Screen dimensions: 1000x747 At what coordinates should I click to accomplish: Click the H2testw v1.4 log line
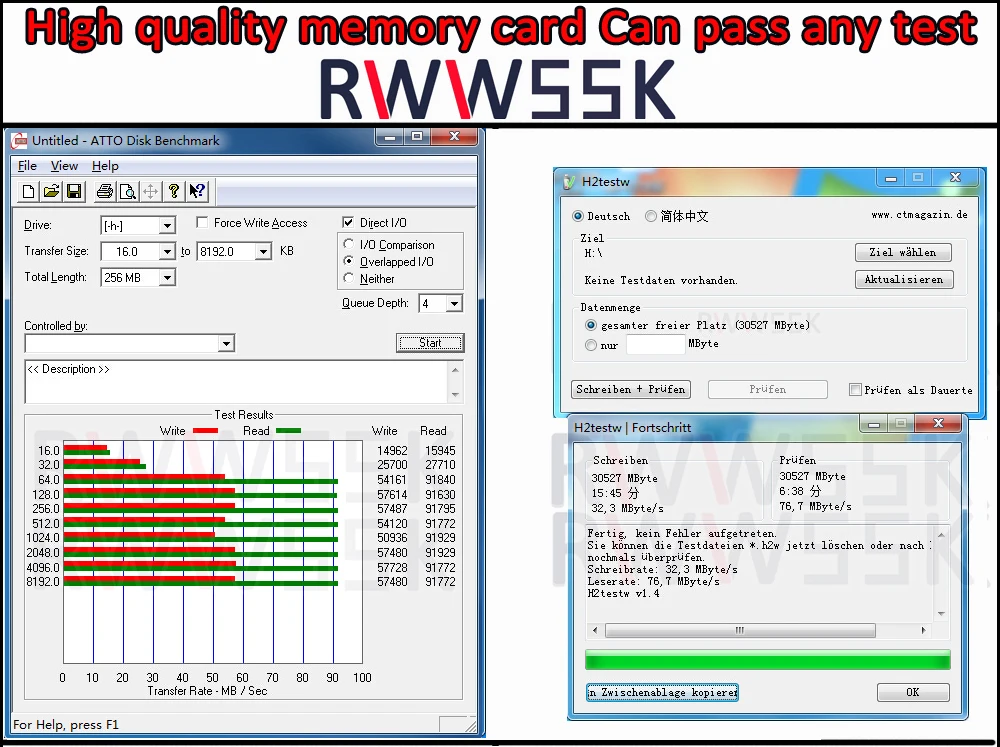[623, 593]
